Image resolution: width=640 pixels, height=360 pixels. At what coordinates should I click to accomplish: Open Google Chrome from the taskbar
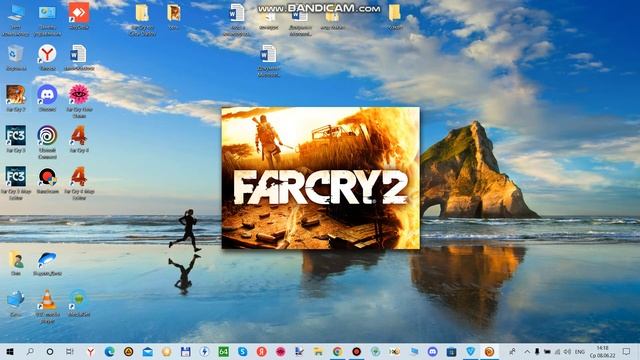pyautogui.click(x=337, y=351)
